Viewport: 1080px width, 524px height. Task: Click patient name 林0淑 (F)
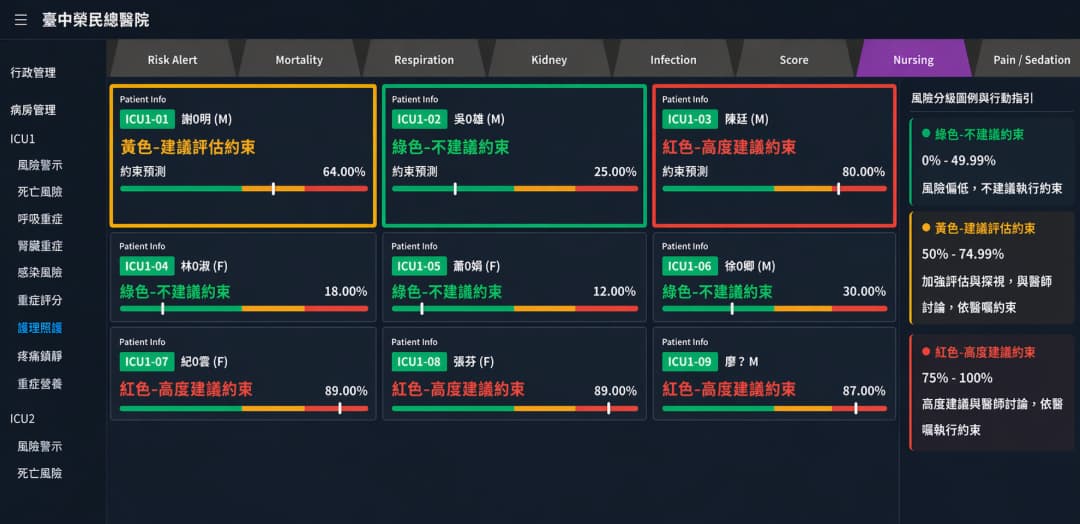(206, 266)
